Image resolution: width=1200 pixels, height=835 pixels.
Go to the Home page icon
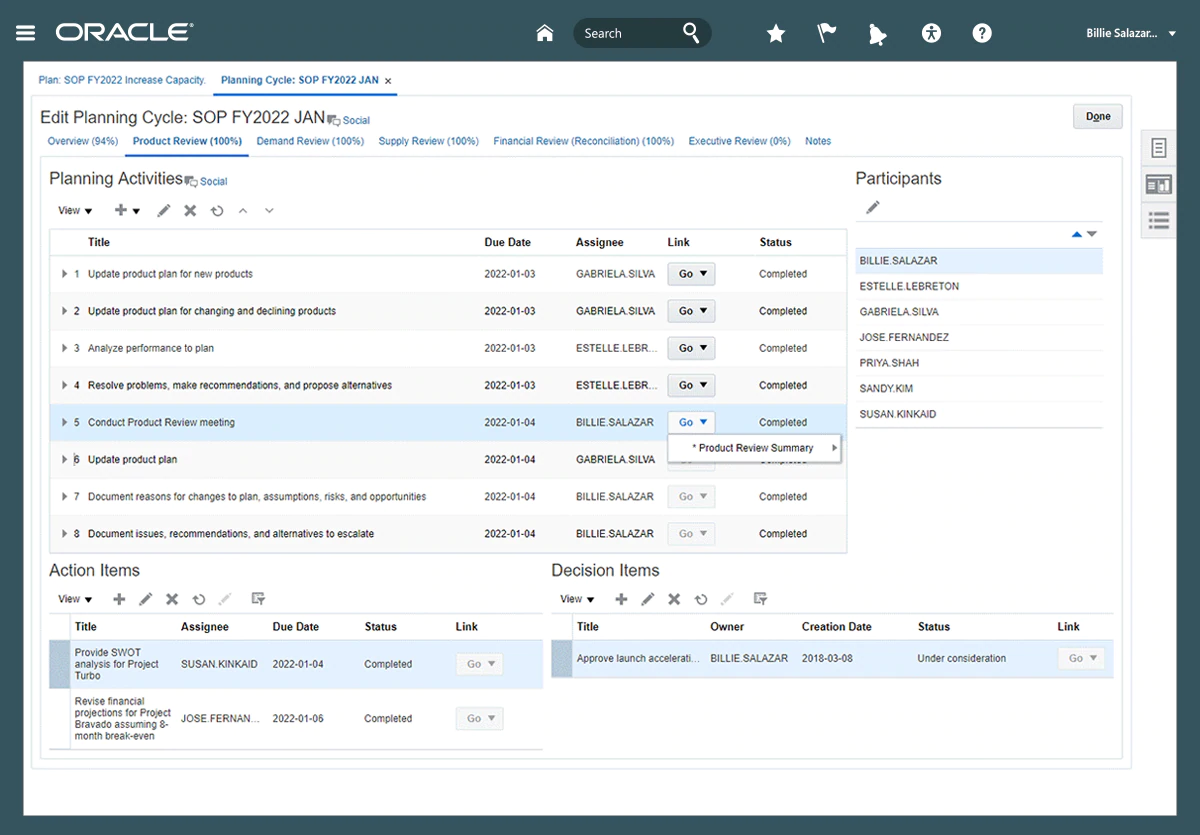coord(545,33)
